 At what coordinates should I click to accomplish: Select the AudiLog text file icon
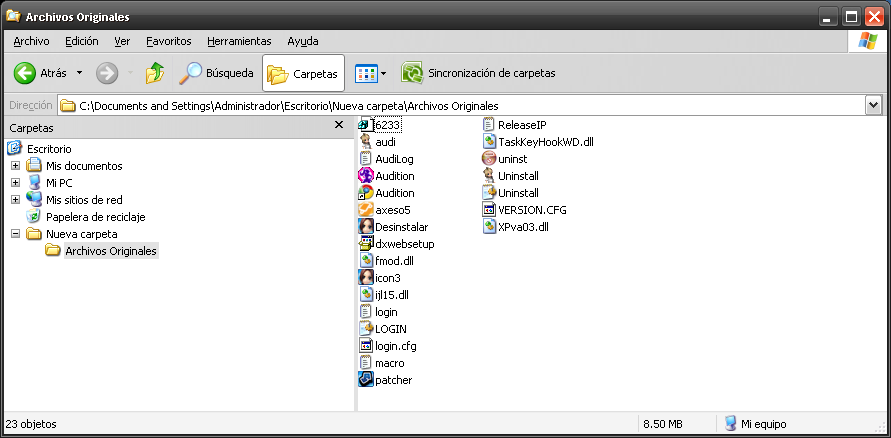tap(365, 158)
